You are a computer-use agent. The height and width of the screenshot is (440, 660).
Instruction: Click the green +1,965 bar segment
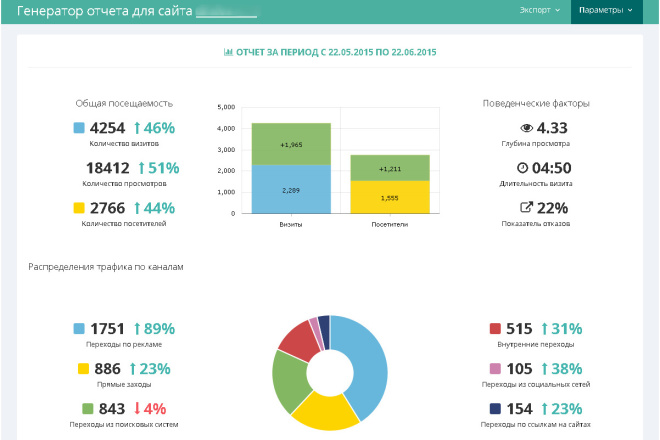click(291, 144)
